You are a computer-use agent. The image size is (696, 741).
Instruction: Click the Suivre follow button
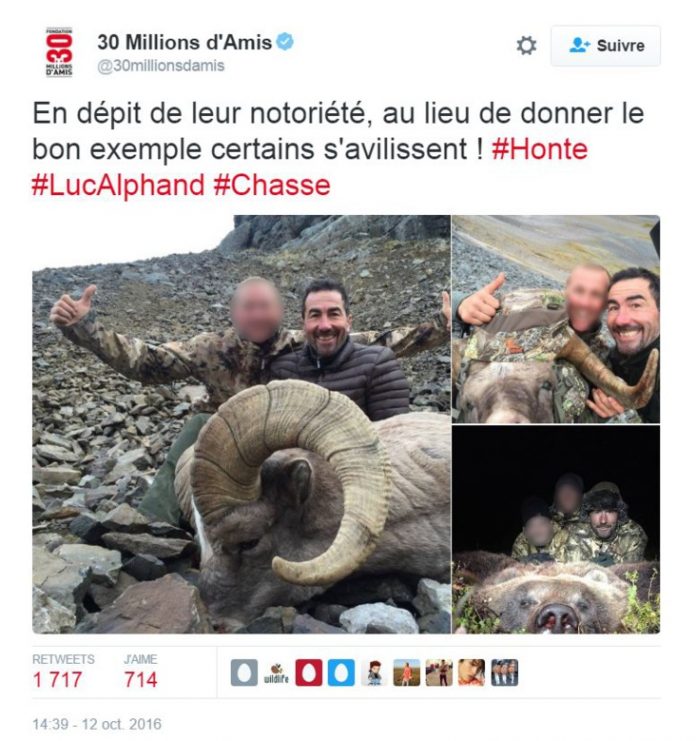click(x=605, y=46)
